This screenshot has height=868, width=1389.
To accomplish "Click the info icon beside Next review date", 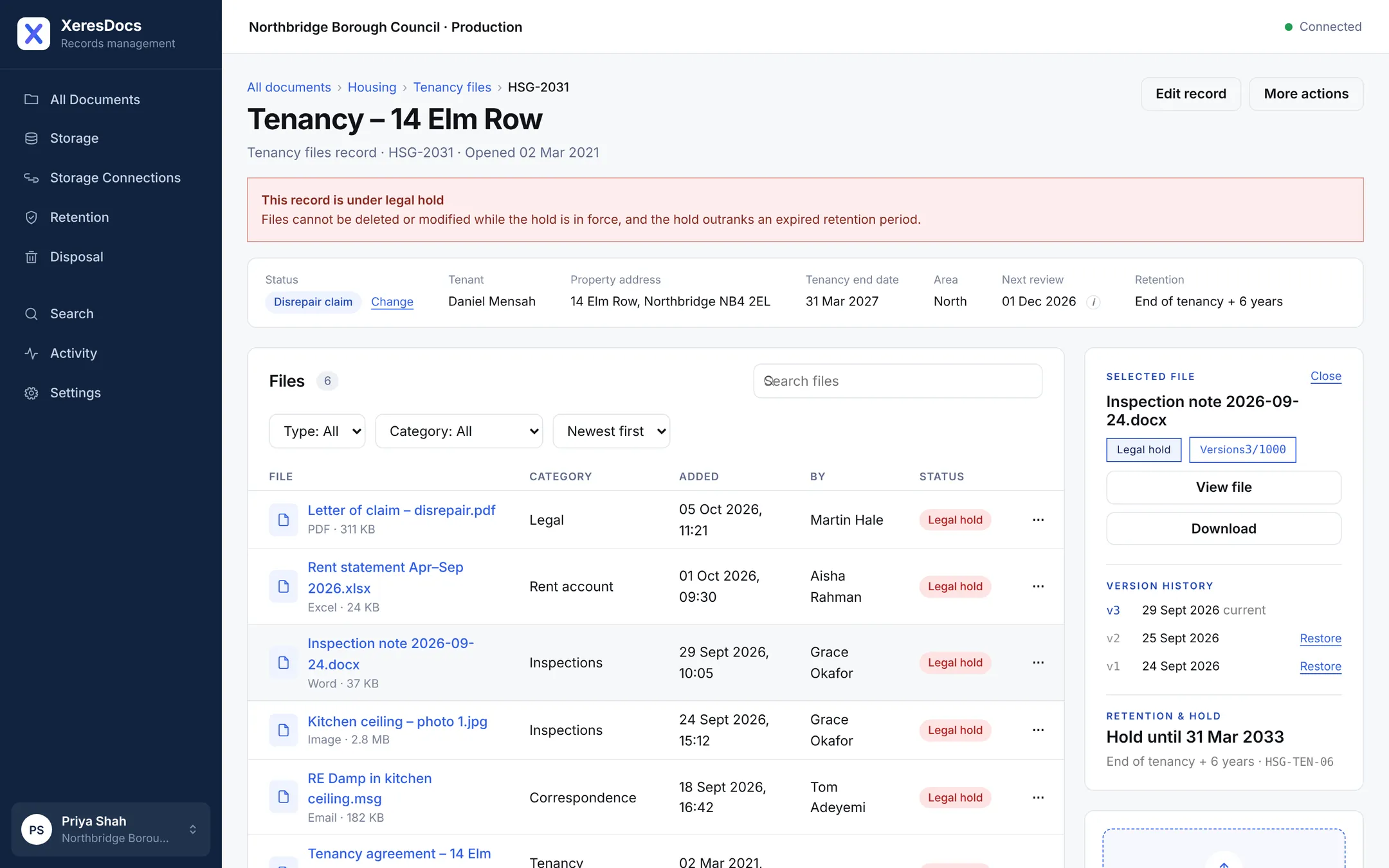I will pos(1093,302).
